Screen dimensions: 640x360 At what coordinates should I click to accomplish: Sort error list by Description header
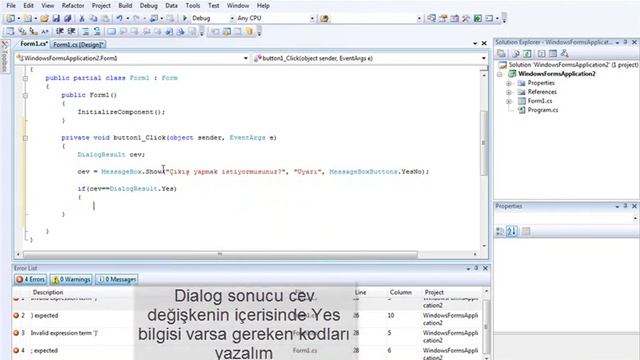(x=48, y=292)
